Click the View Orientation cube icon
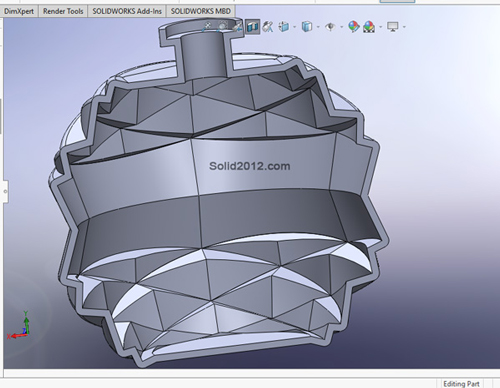Image resolution: width=500 pixels, height=388 pixels. [284, 26]
